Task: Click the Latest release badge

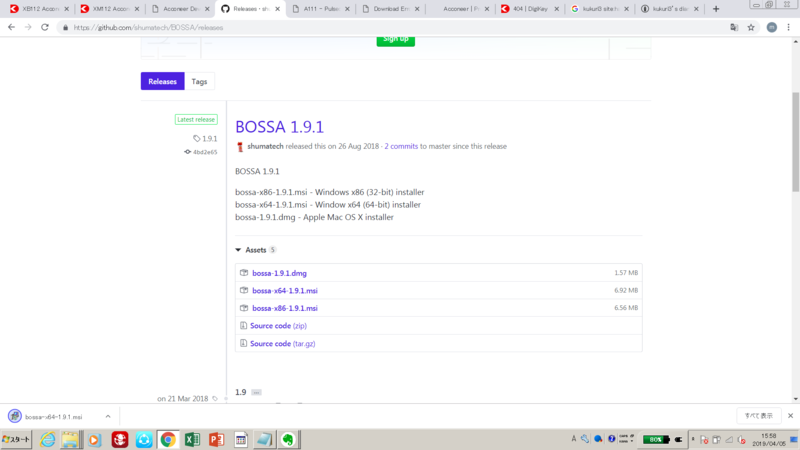Action: [196, 119]
